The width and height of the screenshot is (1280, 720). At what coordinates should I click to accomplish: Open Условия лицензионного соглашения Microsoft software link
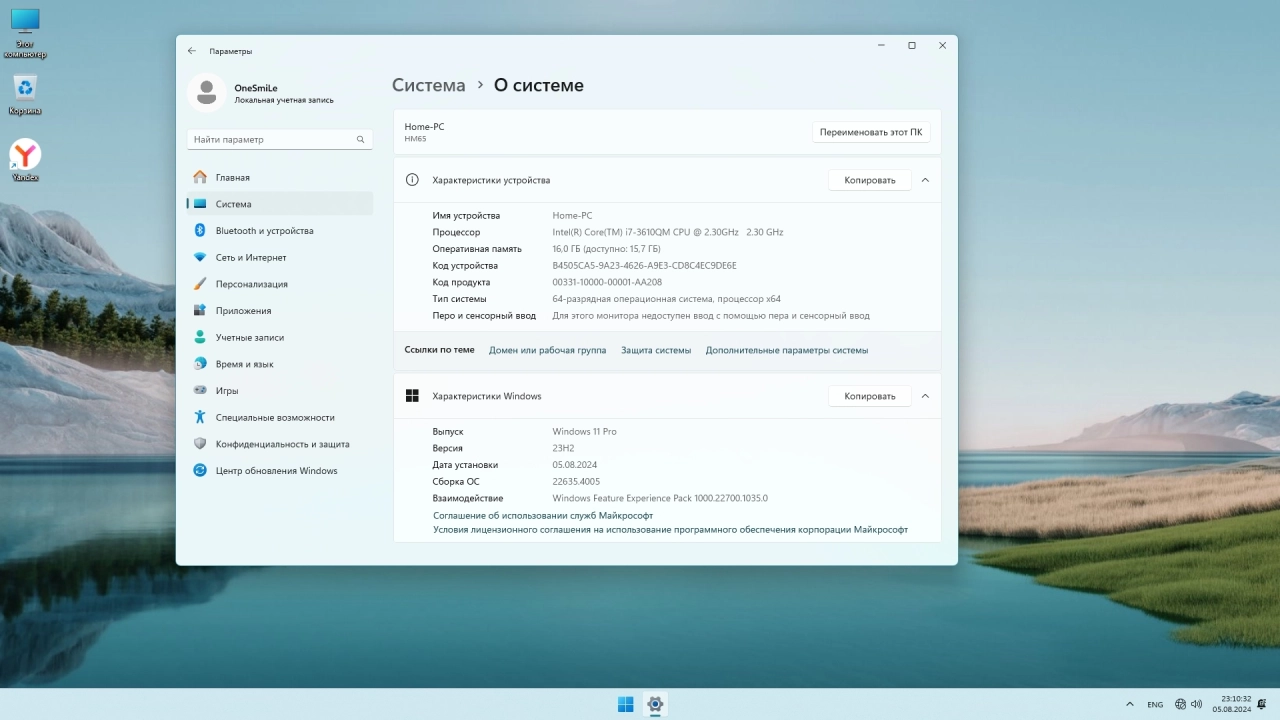[670, 530]
